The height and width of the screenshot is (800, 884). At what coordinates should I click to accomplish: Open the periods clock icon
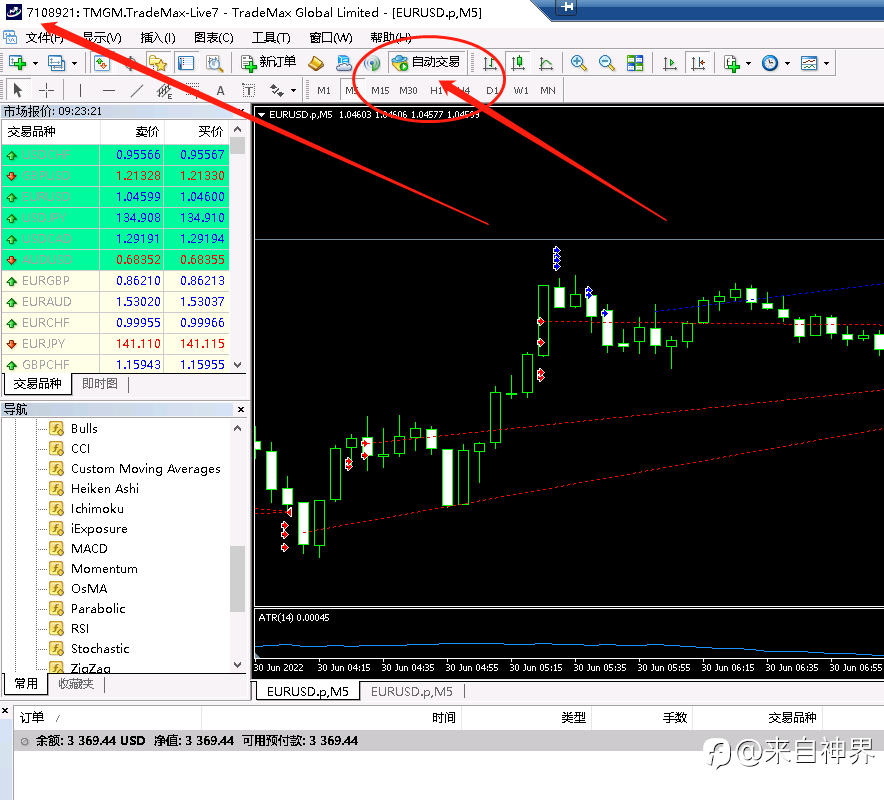click(770, 63)
